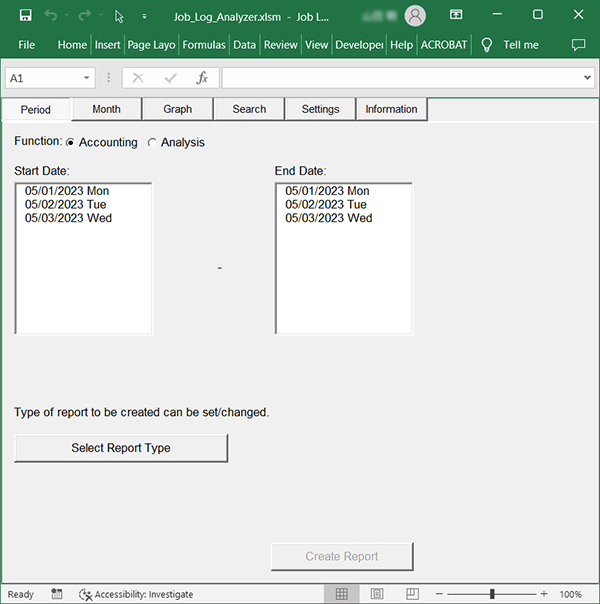Click the Undo arrow icon
The width and height of the screenshot is (600, 604).
click(50, 15)
